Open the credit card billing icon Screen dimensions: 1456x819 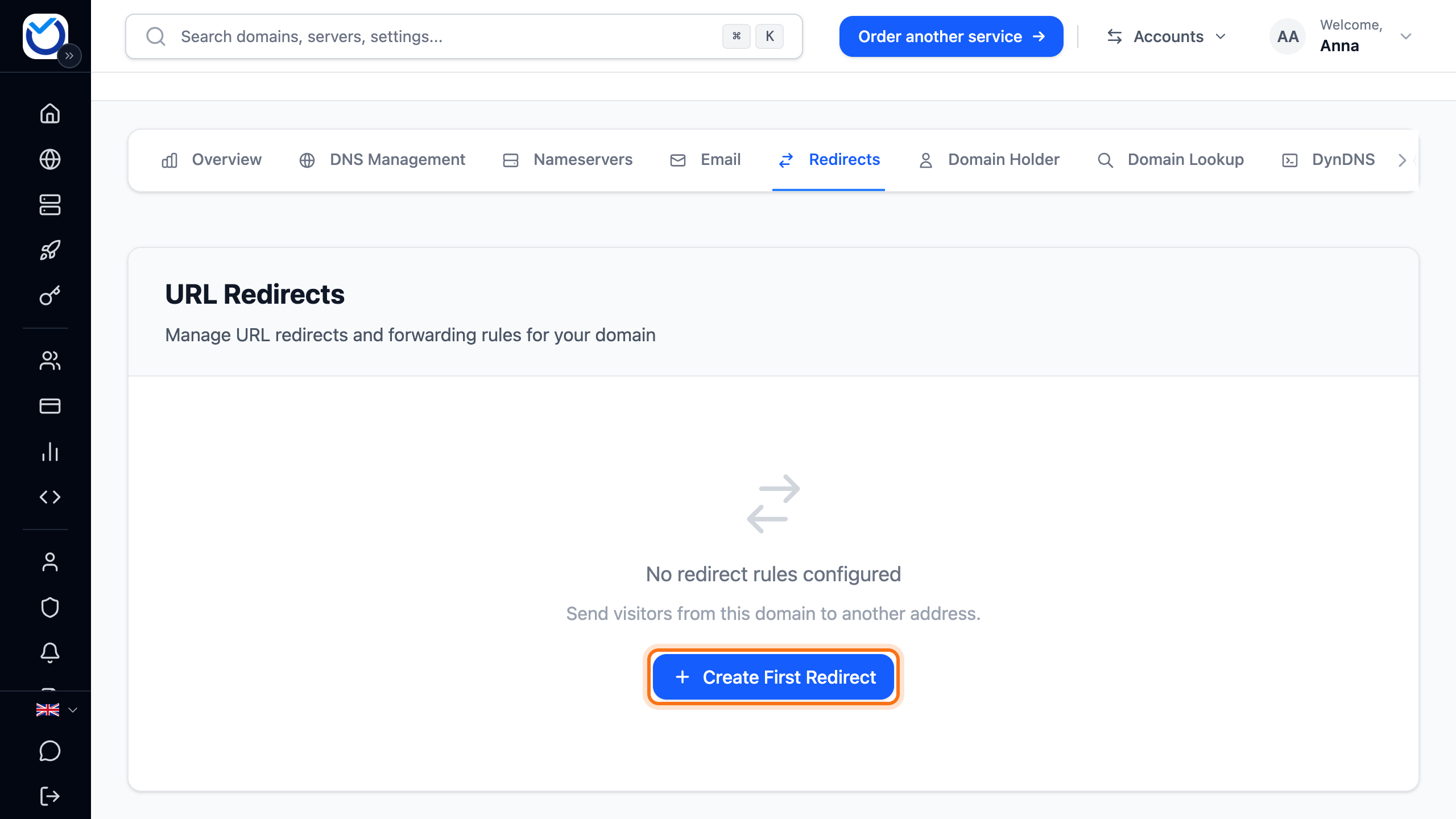[50, 406]
